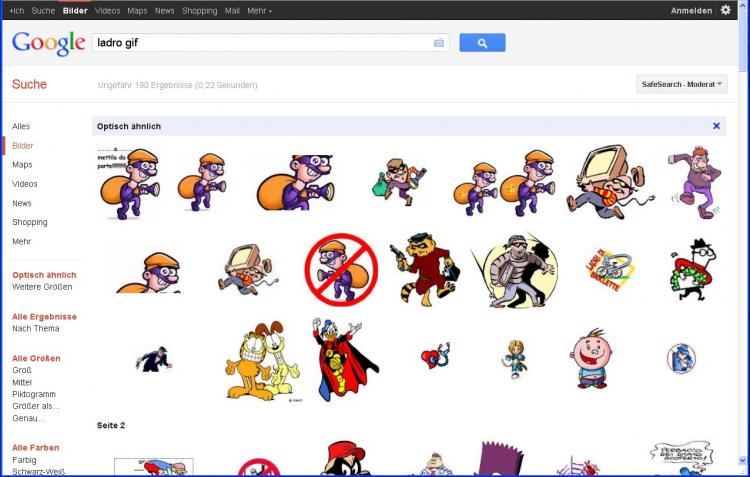Select the Piktogramm size filter

click(x=35, y=394)
